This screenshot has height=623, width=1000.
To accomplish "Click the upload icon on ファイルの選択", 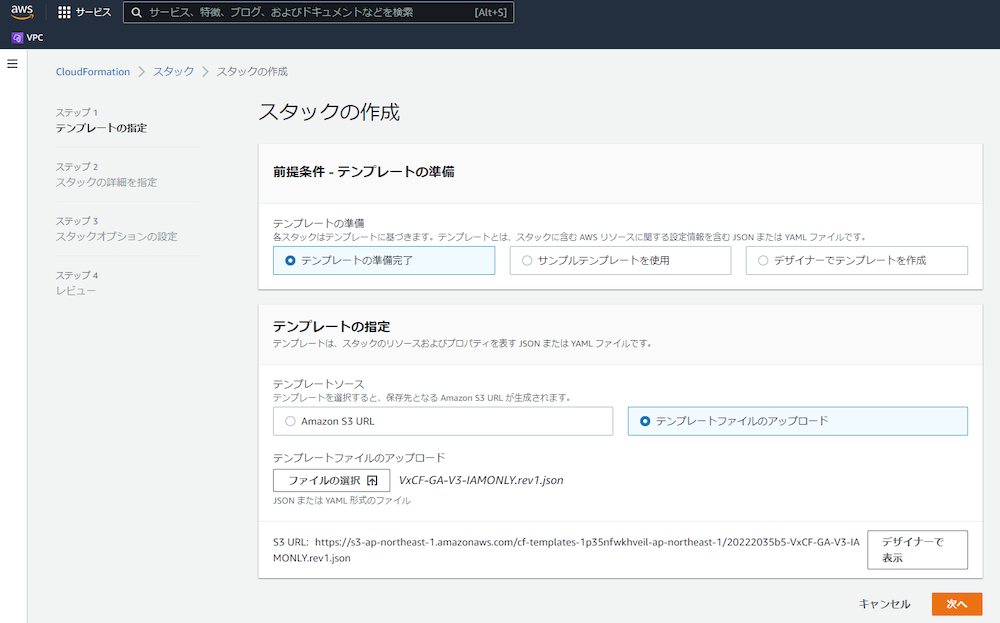I will pos(372,480).
